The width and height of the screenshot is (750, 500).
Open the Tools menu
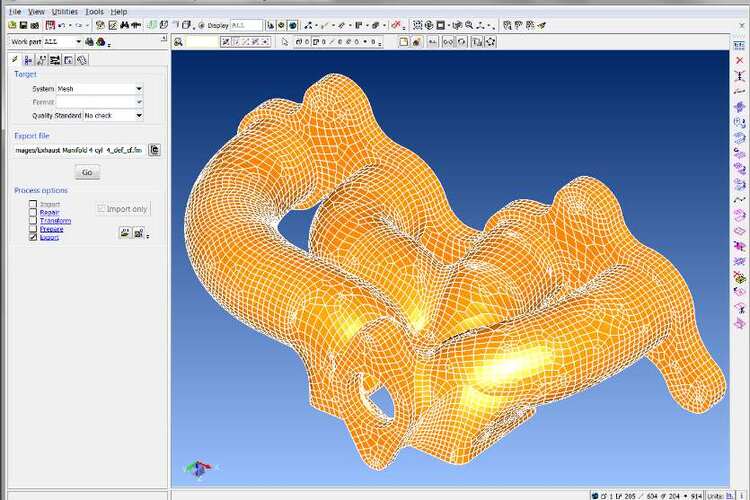(x=94, y=11)
